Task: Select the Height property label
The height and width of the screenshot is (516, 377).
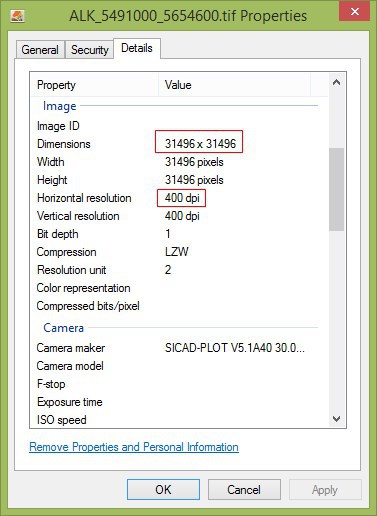Action: pyautogui.click(x=52, y=180)
